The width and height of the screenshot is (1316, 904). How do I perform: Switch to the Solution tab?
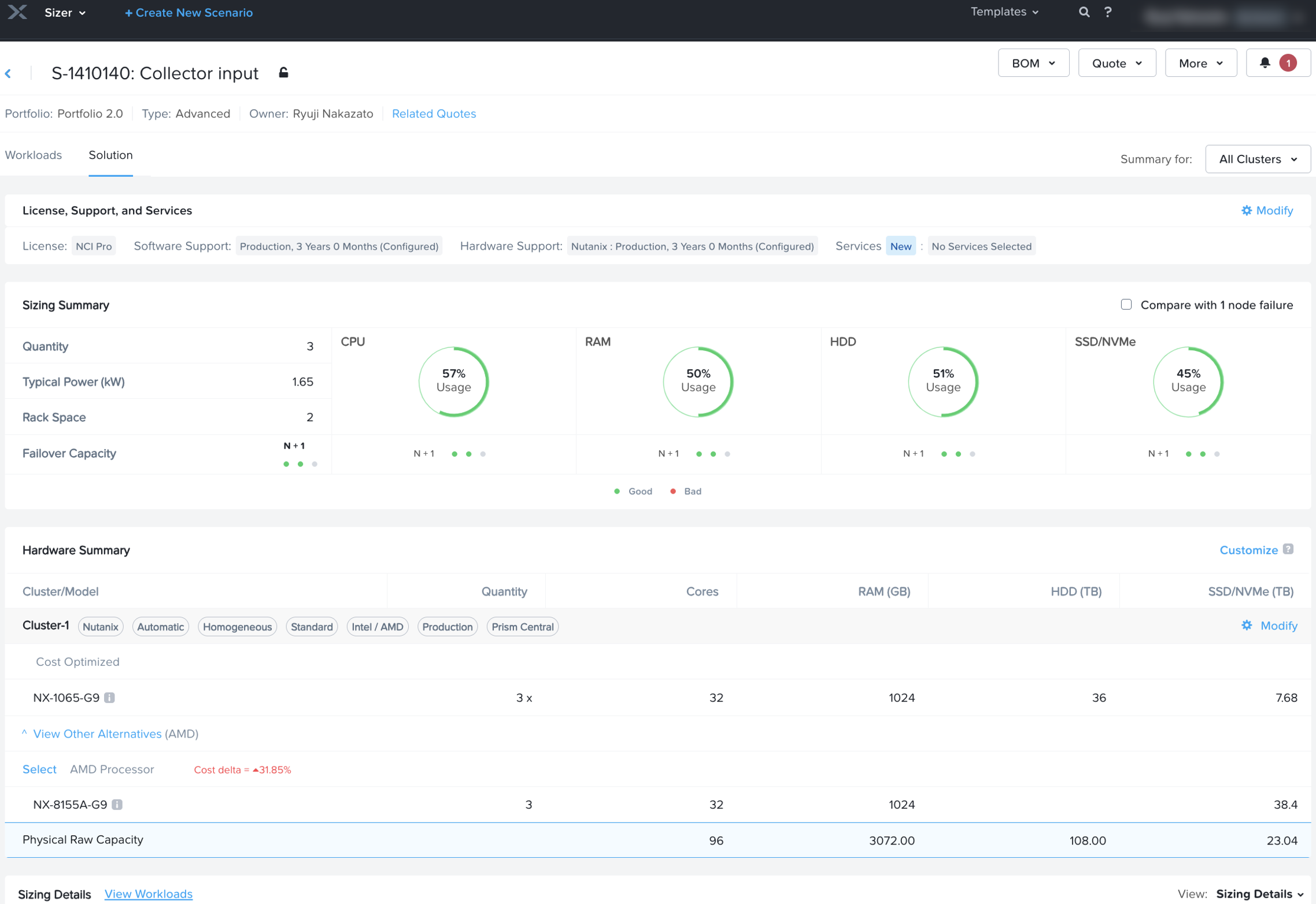pos(110,155)
